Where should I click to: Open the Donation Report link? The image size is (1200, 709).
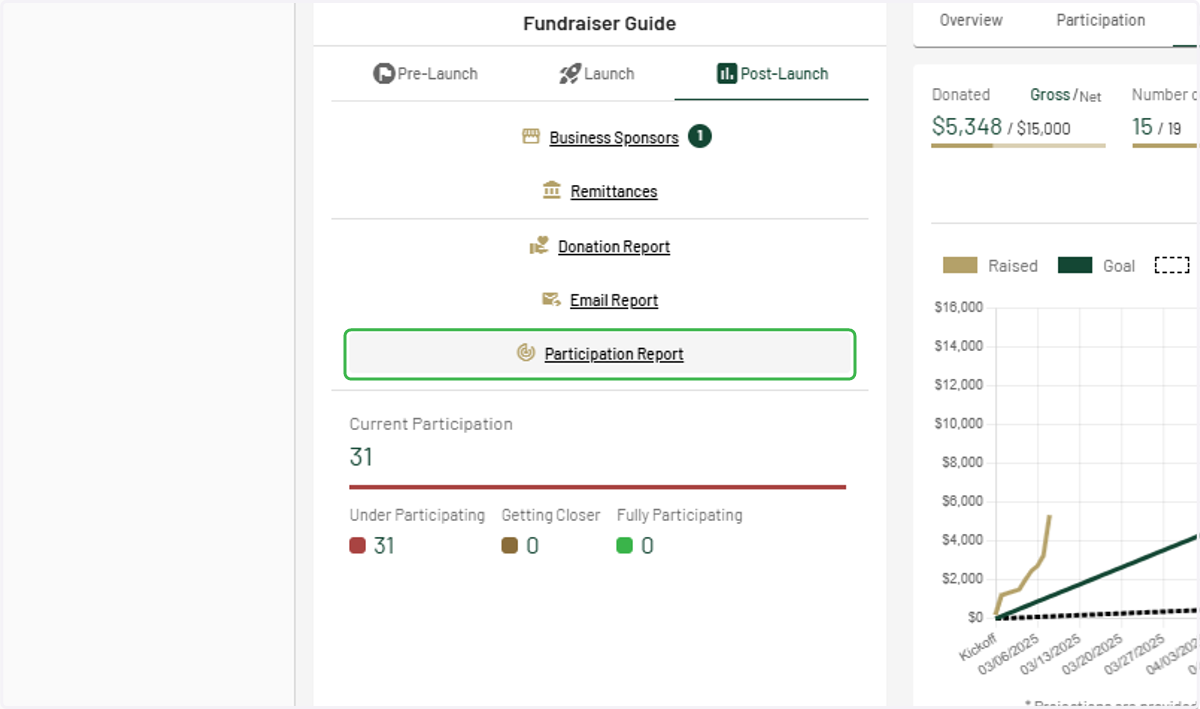[614, 247]
